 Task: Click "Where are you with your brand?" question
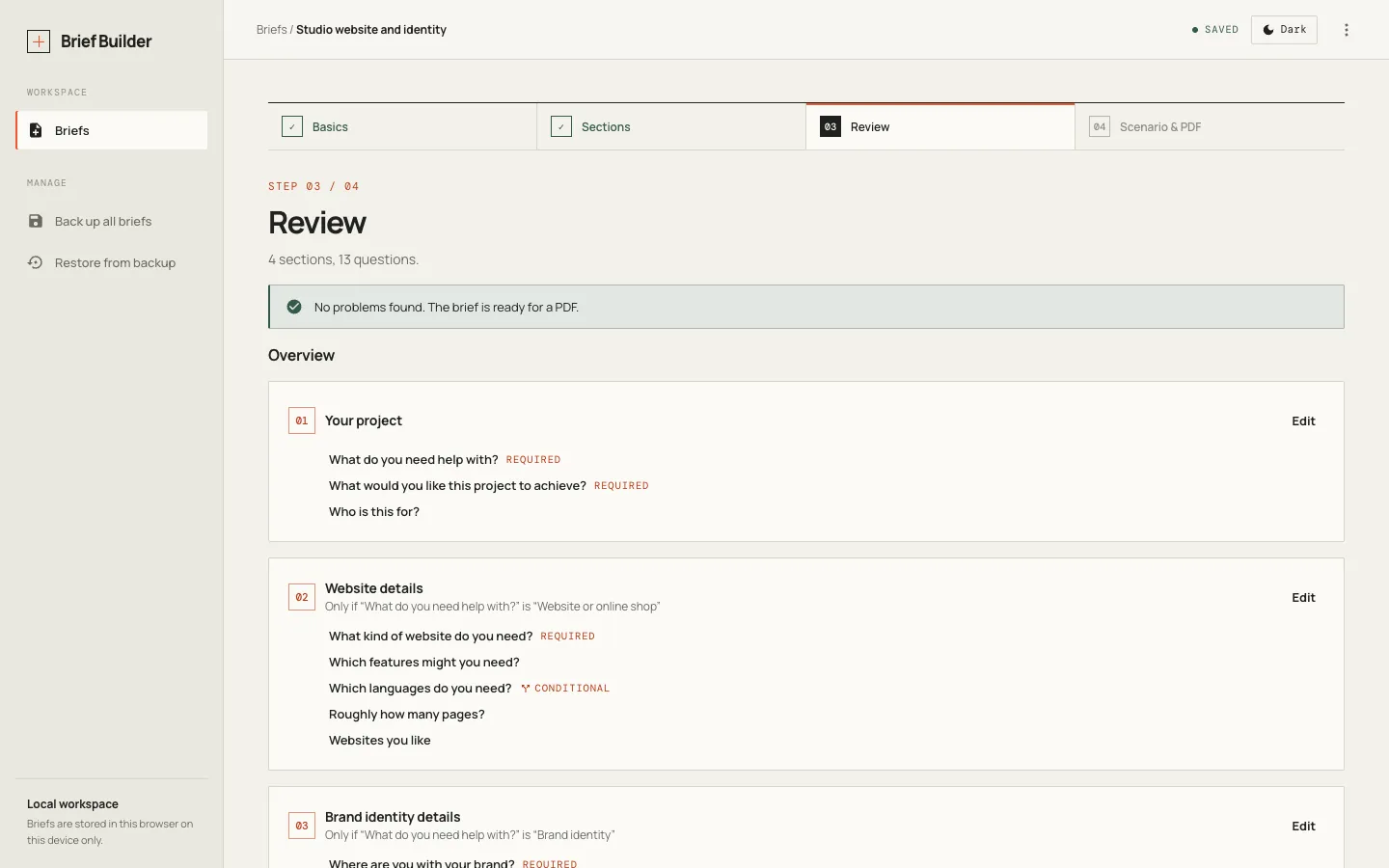[x=422, y=863]
